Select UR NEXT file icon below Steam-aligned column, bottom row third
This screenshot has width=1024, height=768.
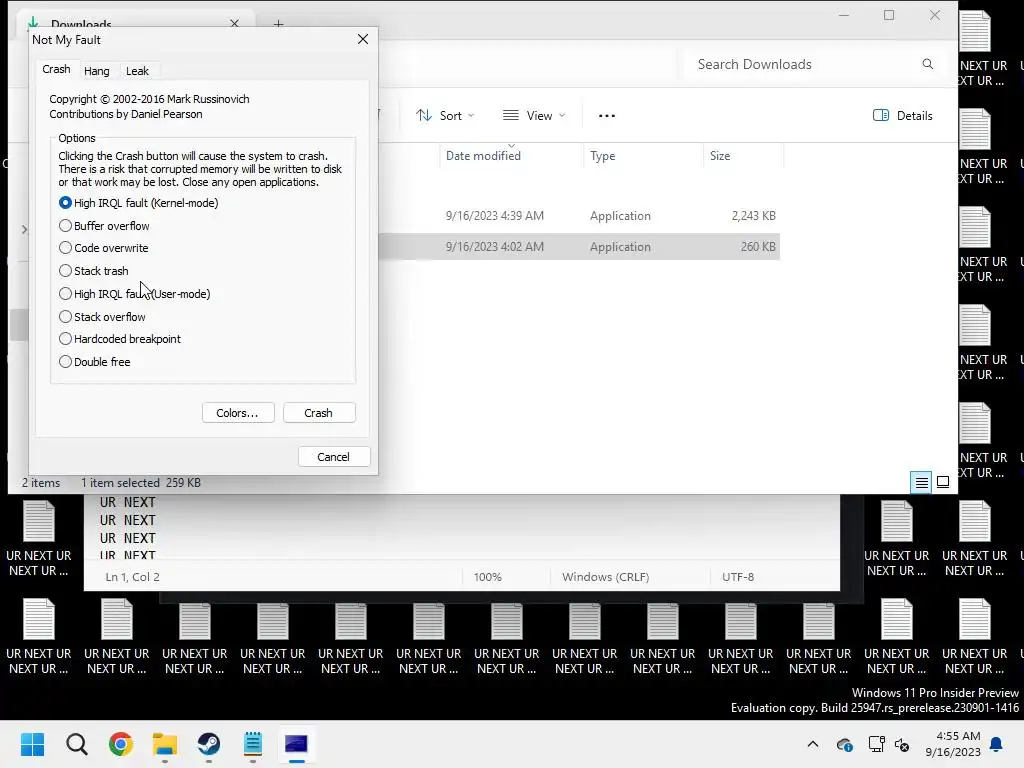(x=195, y=637)
